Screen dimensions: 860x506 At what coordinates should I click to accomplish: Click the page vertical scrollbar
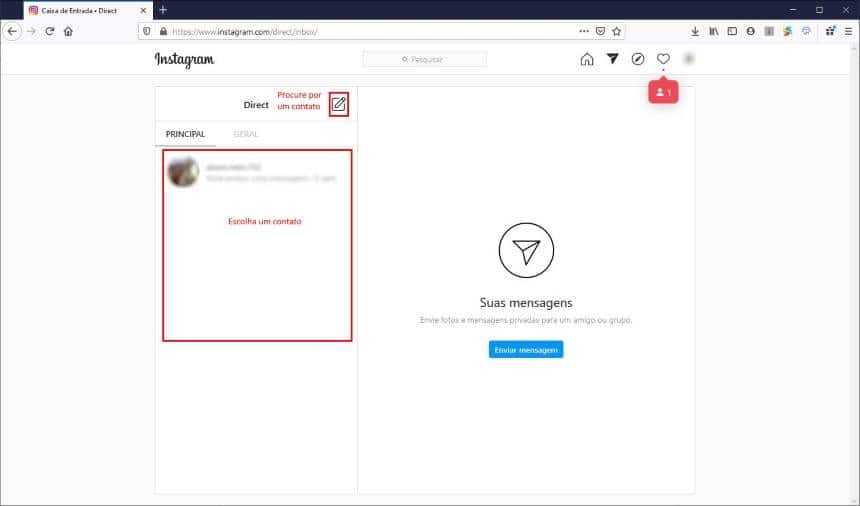[x=855, y=274]
